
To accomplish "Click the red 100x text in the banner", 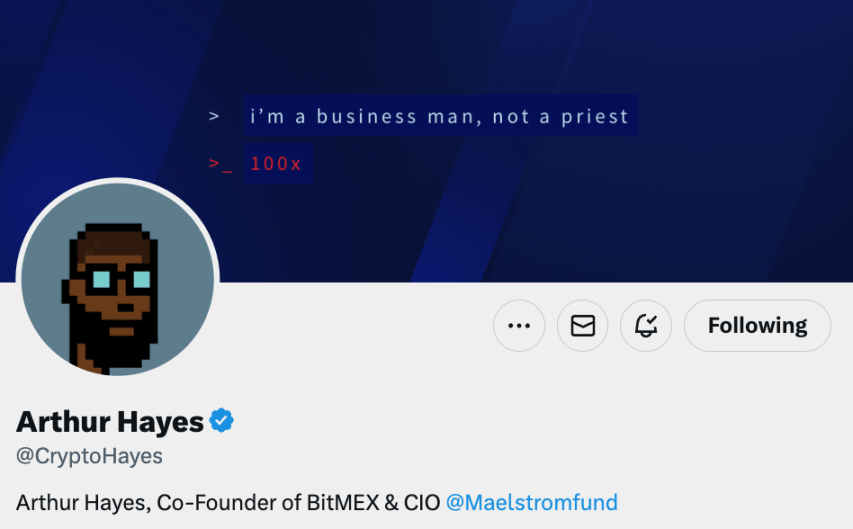I will coord(276,164).
